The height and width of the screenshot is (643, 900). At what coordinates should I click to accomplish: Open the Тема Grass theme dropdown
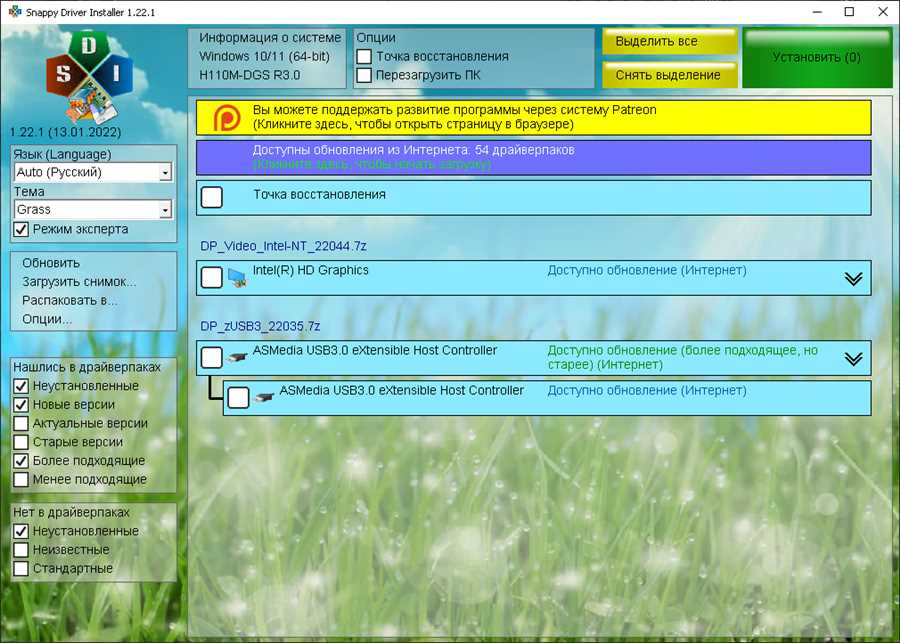pyautogui.click(x=165, y=210)
